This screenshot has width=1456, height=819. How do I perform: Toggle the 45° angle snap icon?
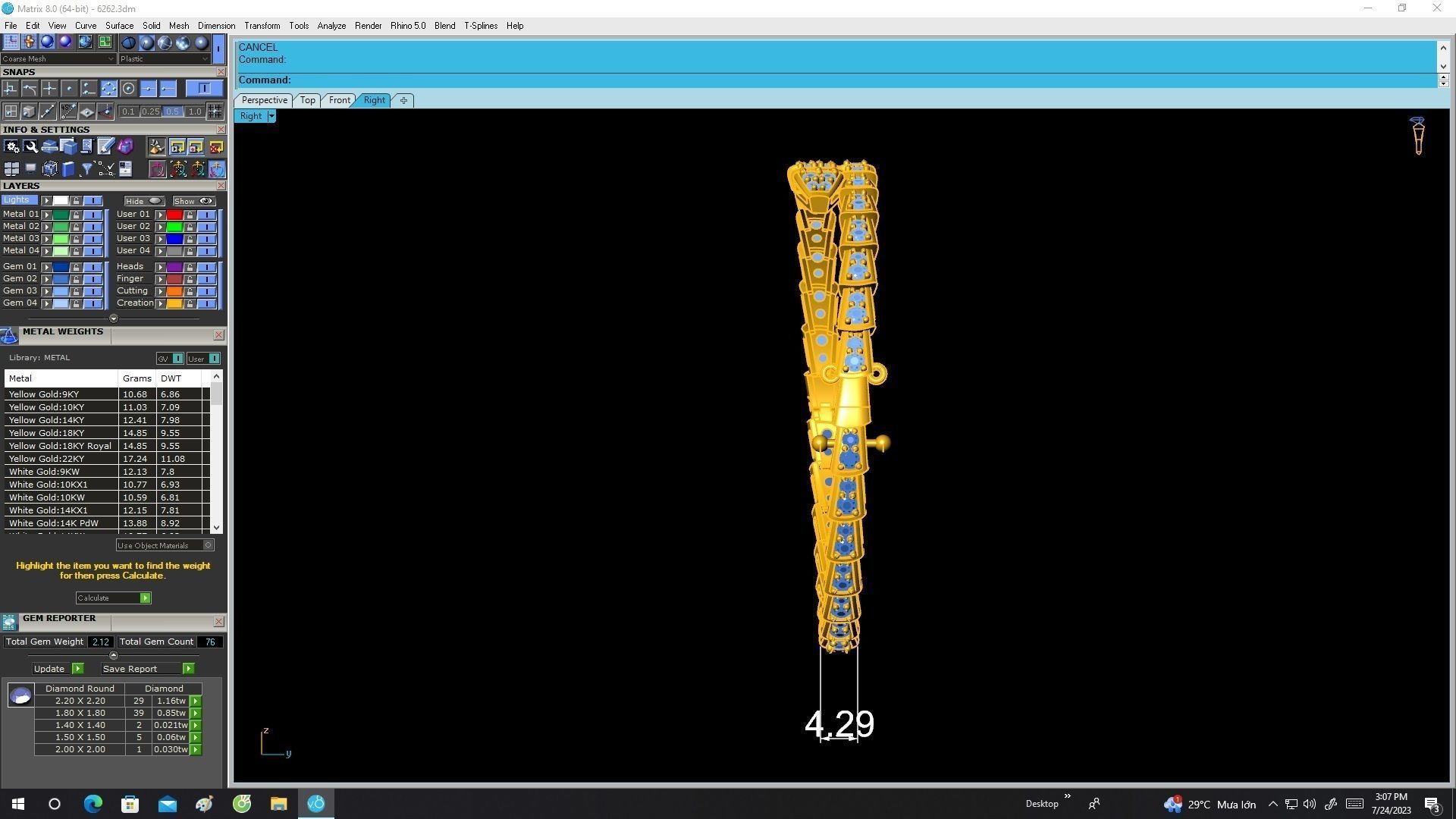pyautogui.click(x=69, y=111)
